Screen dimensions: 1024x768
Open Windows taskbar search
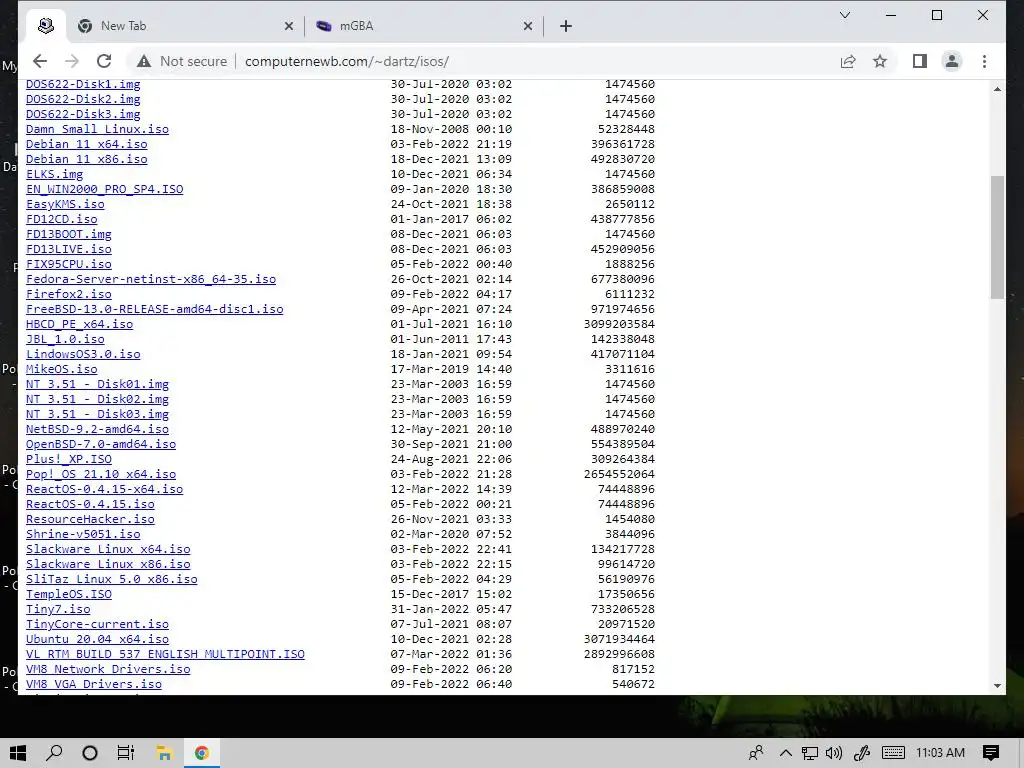54,753
